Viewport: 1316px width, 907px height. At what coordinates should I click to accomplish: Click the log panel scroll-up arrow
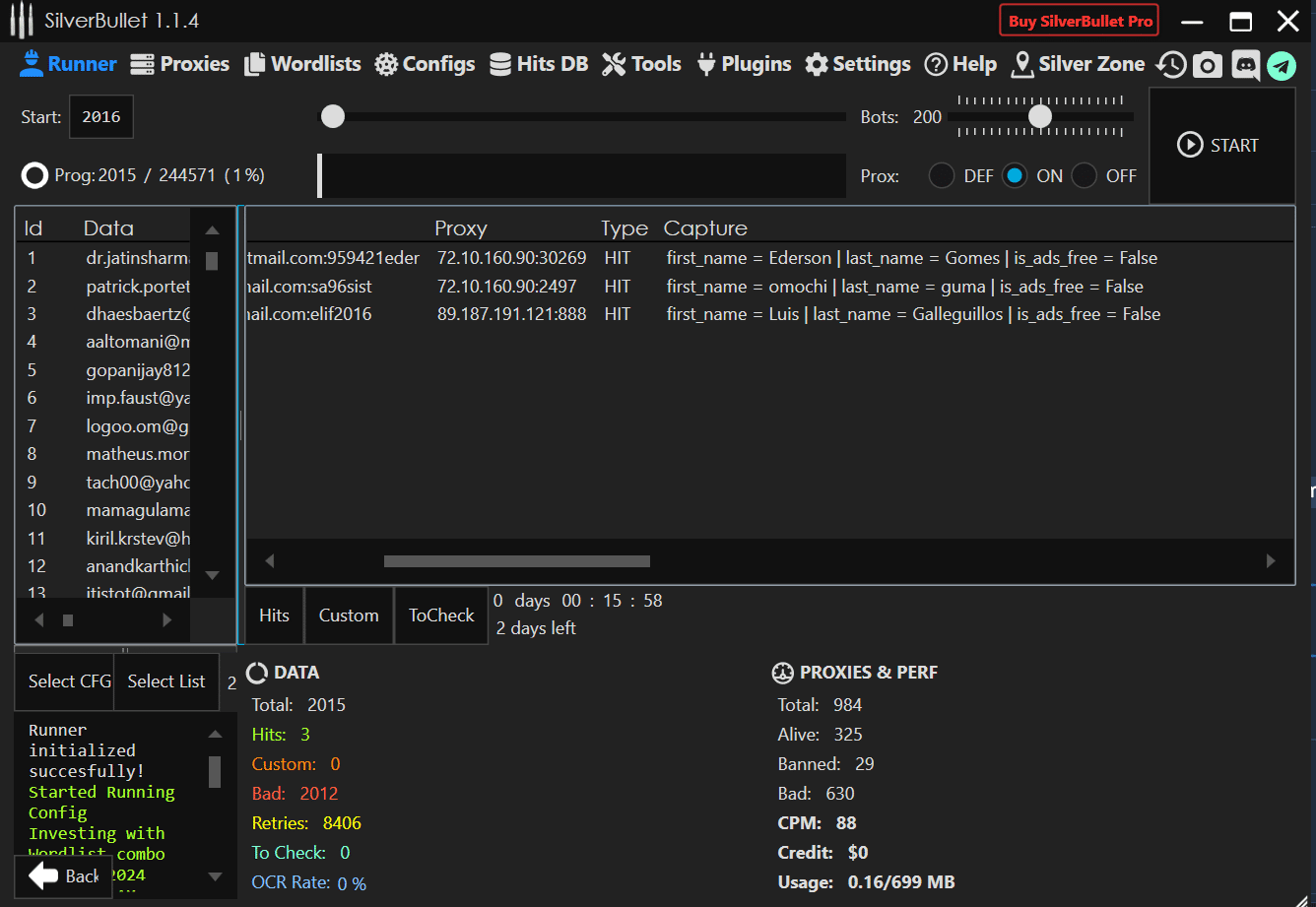[x=215, y=734]
